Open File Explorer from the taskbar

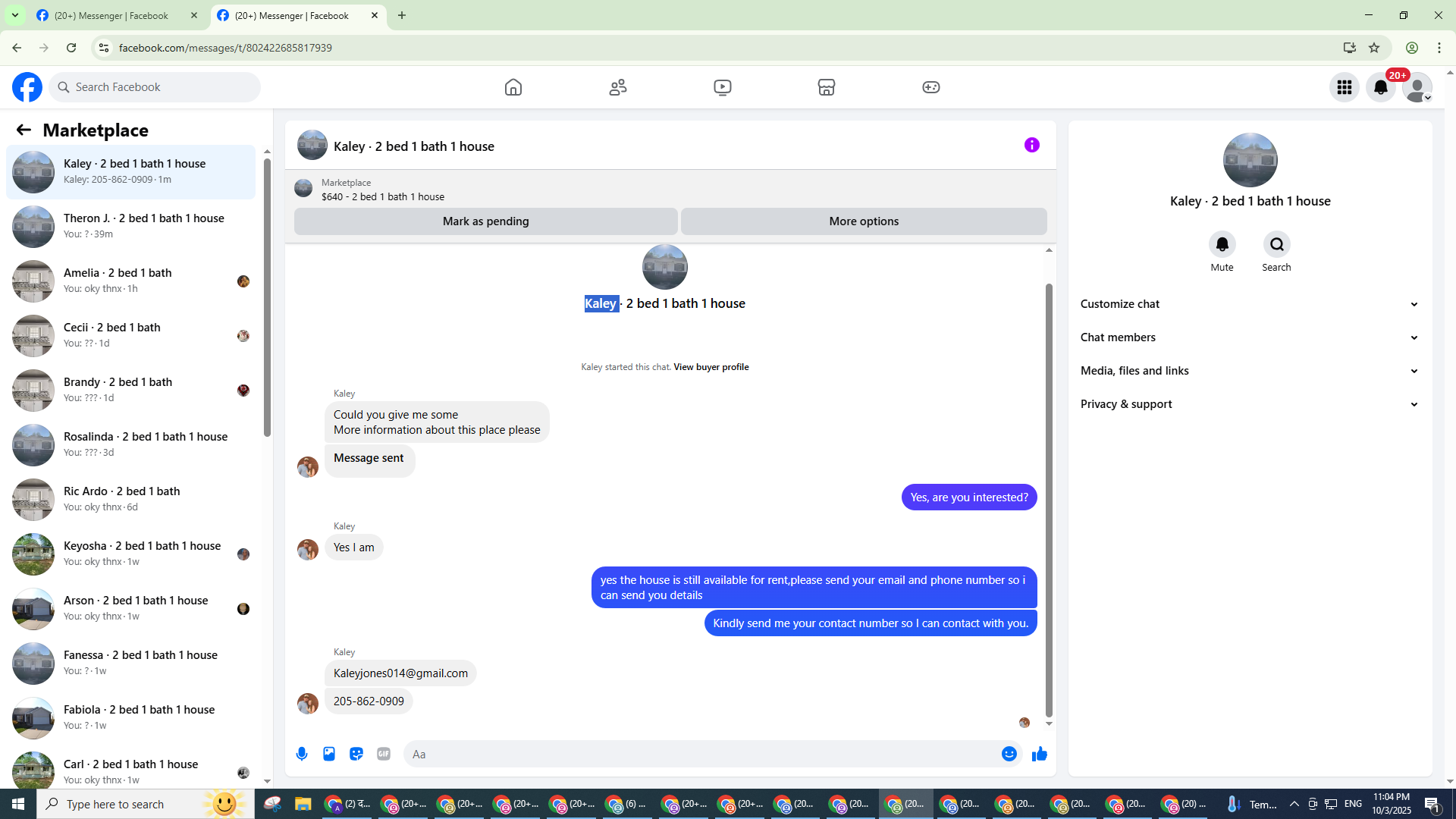pos(303,804)
